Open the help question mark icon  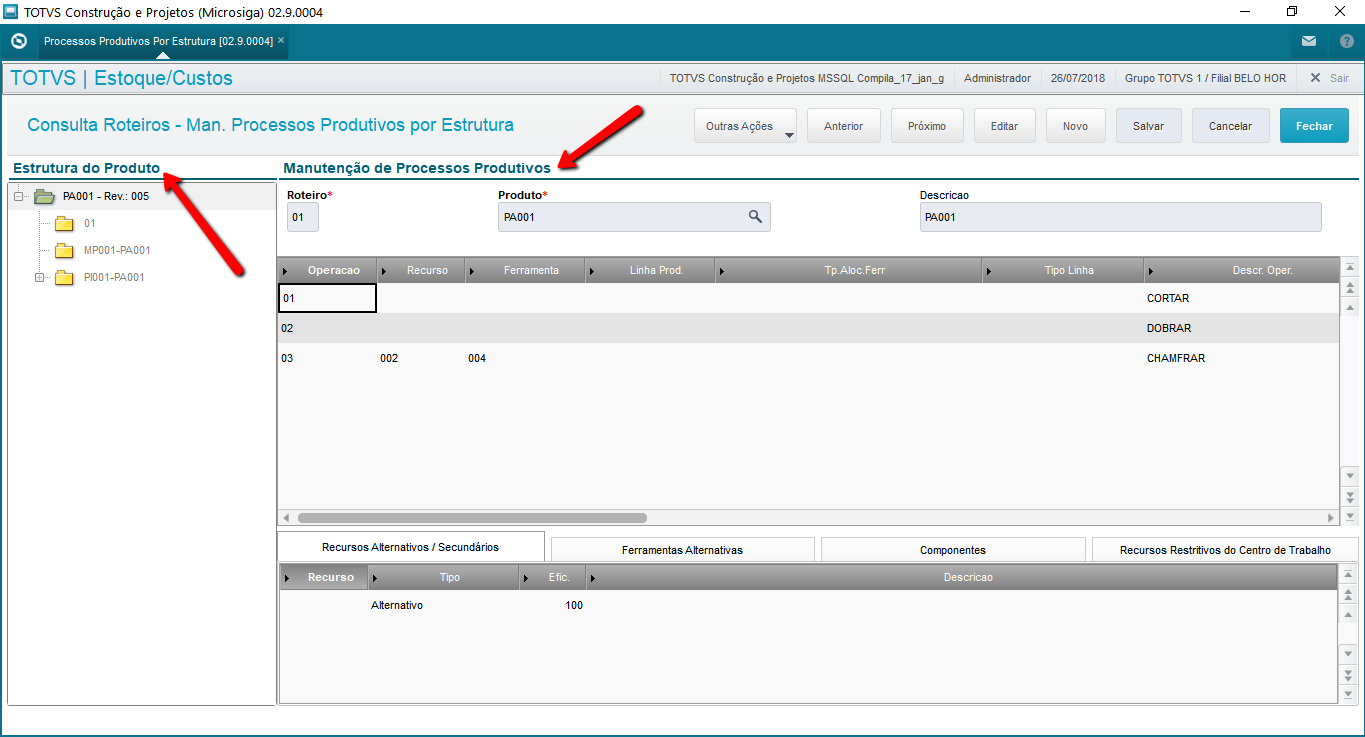click(x=1346, y=42)
